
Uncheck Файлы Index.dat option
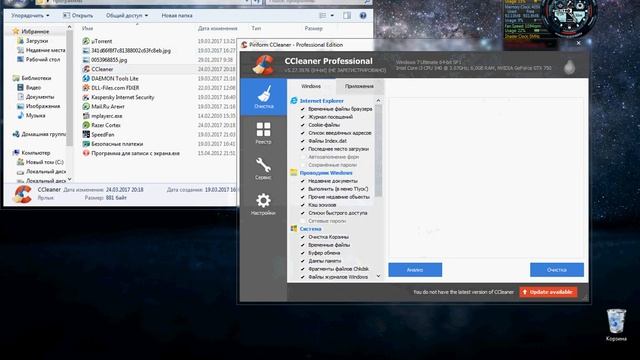click(x=302, y=141)
